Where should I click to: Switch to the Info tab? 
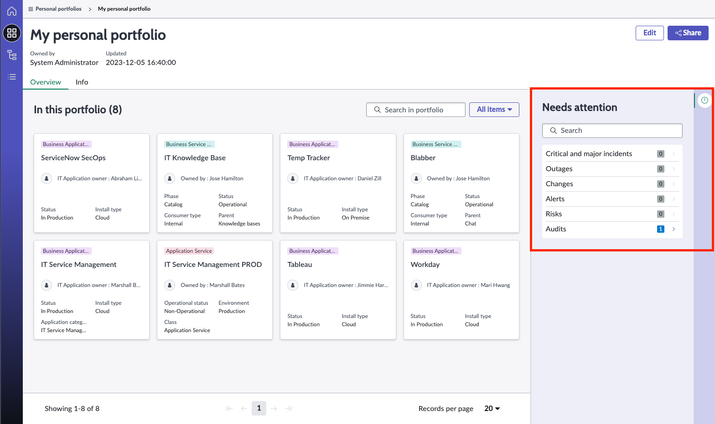[x=82, y=82]
